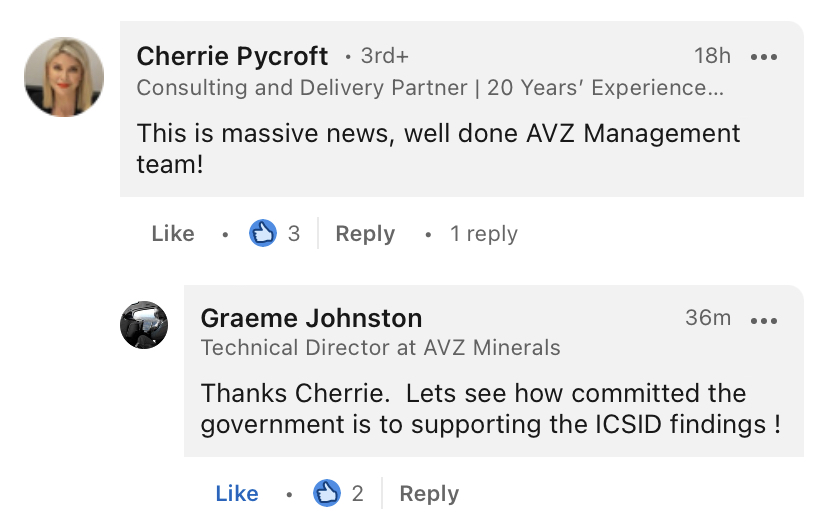This screenshot has width=828, height=527.
Task: Open three-dot options on Cherrie Pycroft's comment
Action: click(x=764, y=57)
